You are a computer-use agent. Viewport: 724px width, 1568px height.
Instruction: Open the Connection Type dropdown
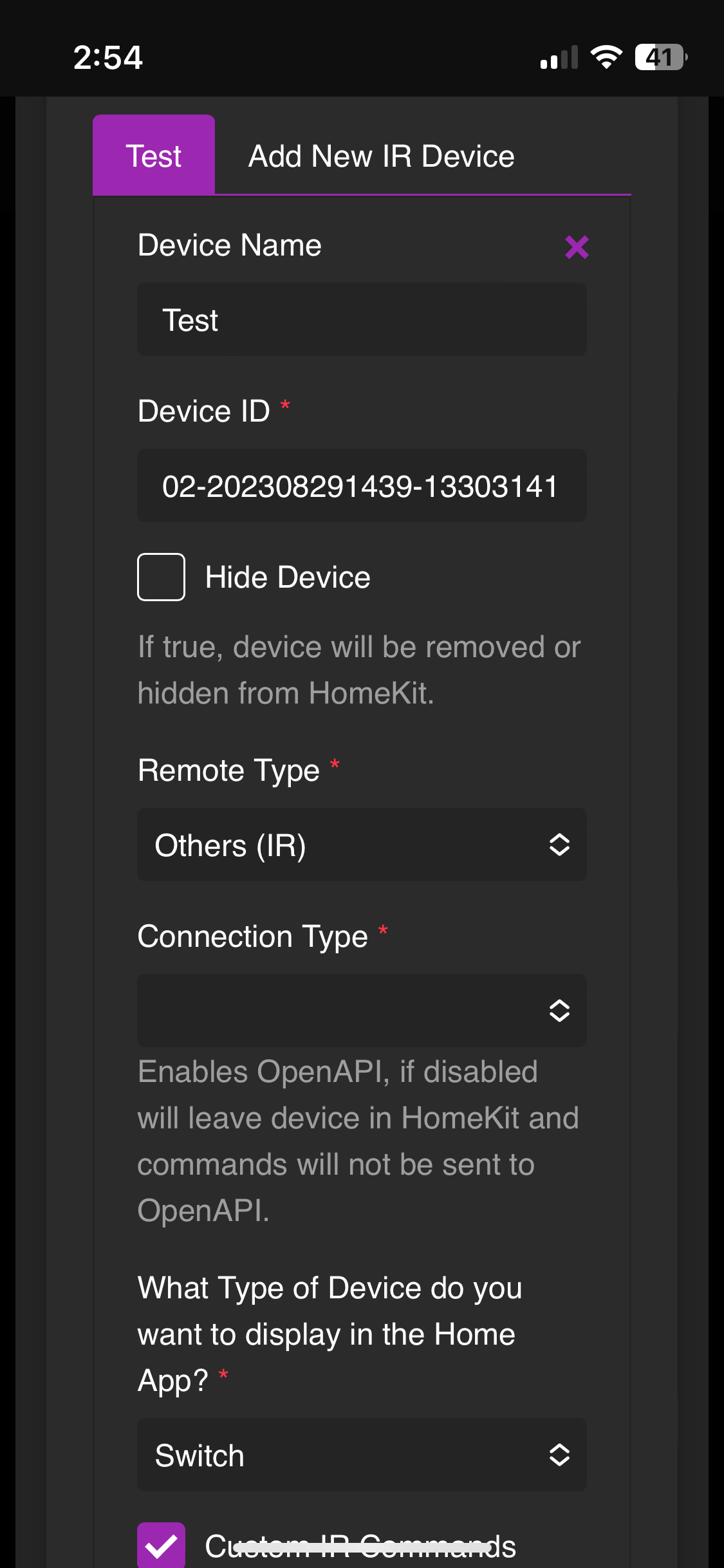tap(361, 1011)
